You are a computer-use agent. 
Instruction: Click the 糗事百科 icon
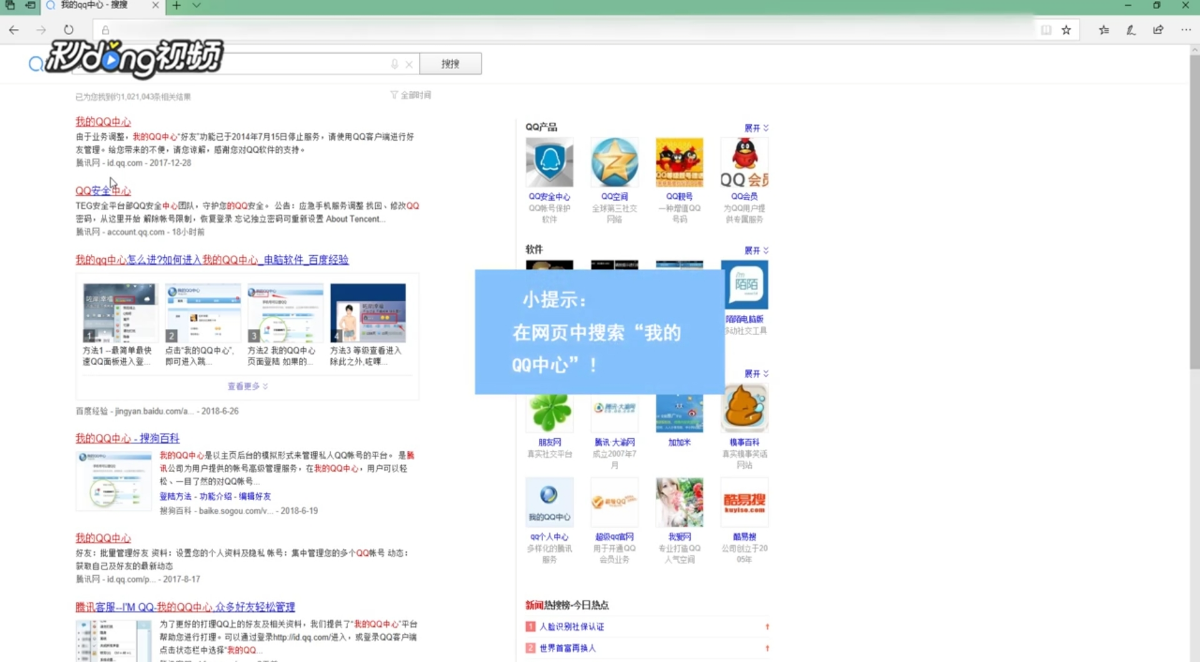745,408
